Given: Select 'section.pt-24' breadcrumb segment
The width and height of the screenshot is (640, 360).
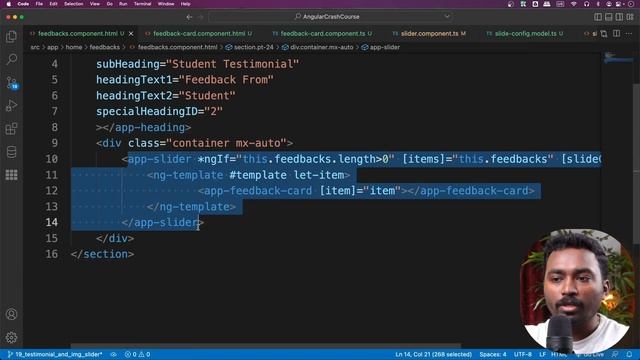Looking at the screenshot, I should [x=249, y=47].
